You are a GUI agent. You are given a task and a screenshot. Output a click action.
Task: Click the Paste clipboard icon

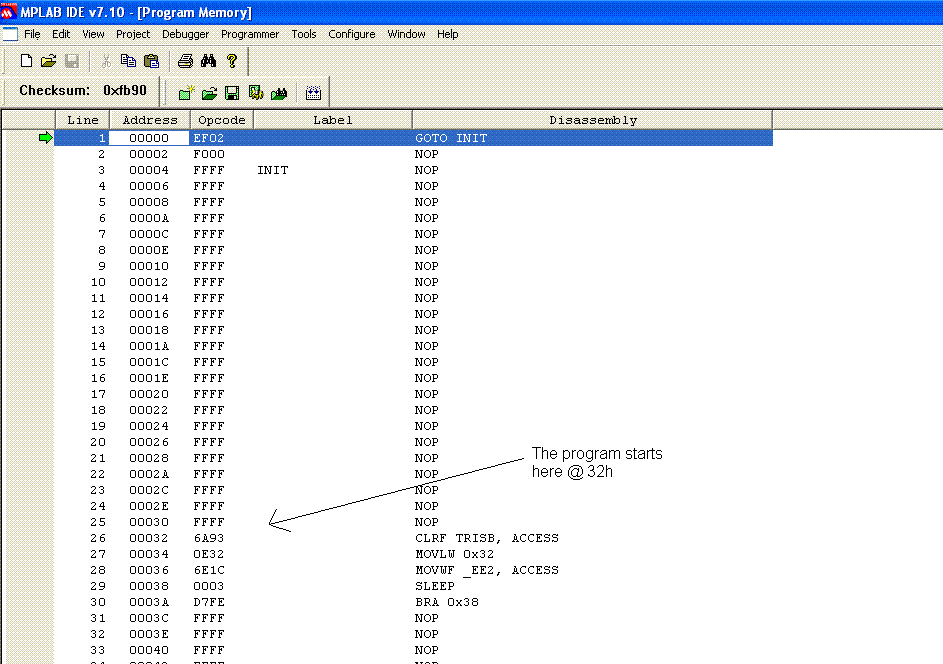[151, 61]
